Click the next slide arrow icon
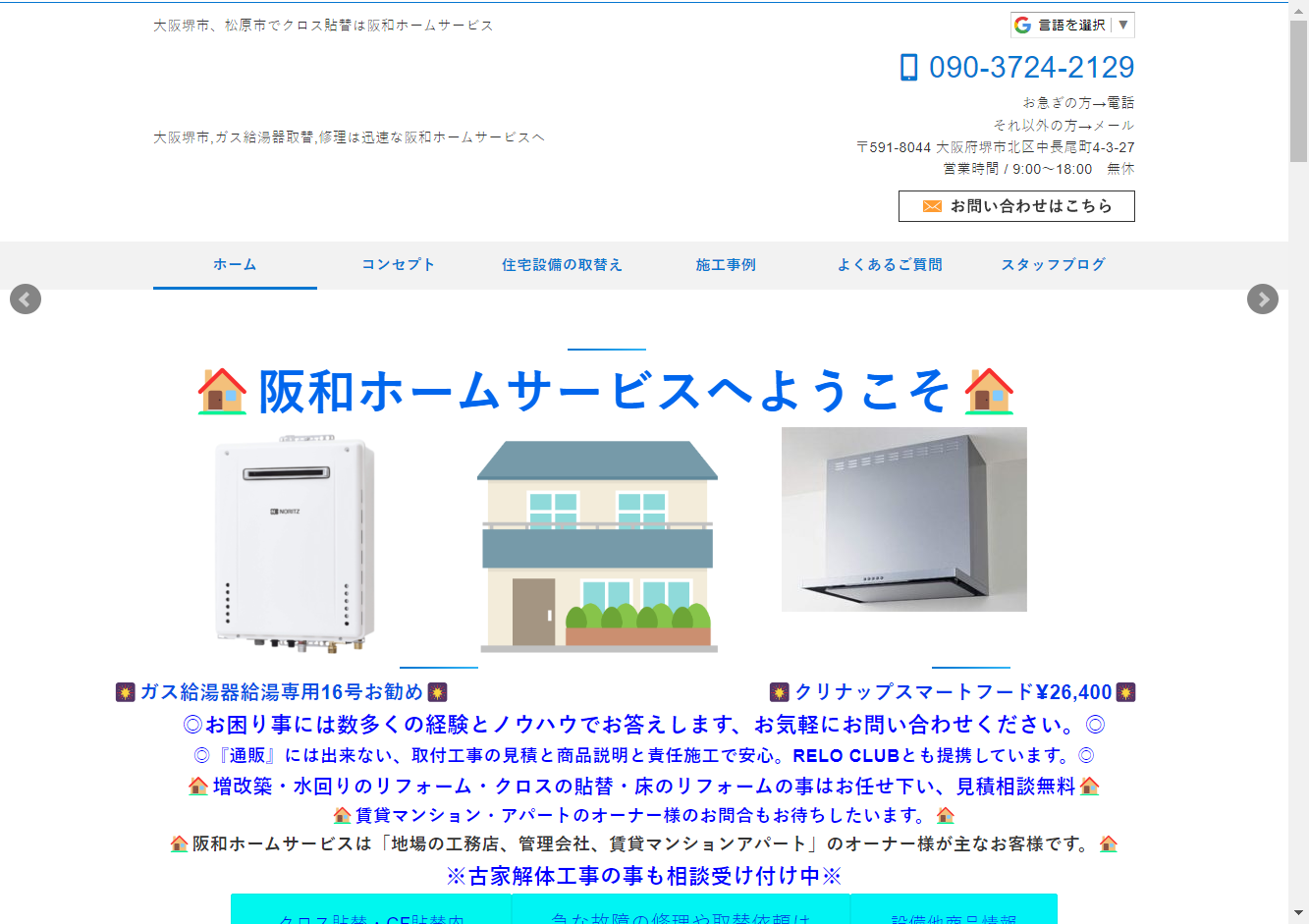The image size is (1309, 924). (1263, 299)
